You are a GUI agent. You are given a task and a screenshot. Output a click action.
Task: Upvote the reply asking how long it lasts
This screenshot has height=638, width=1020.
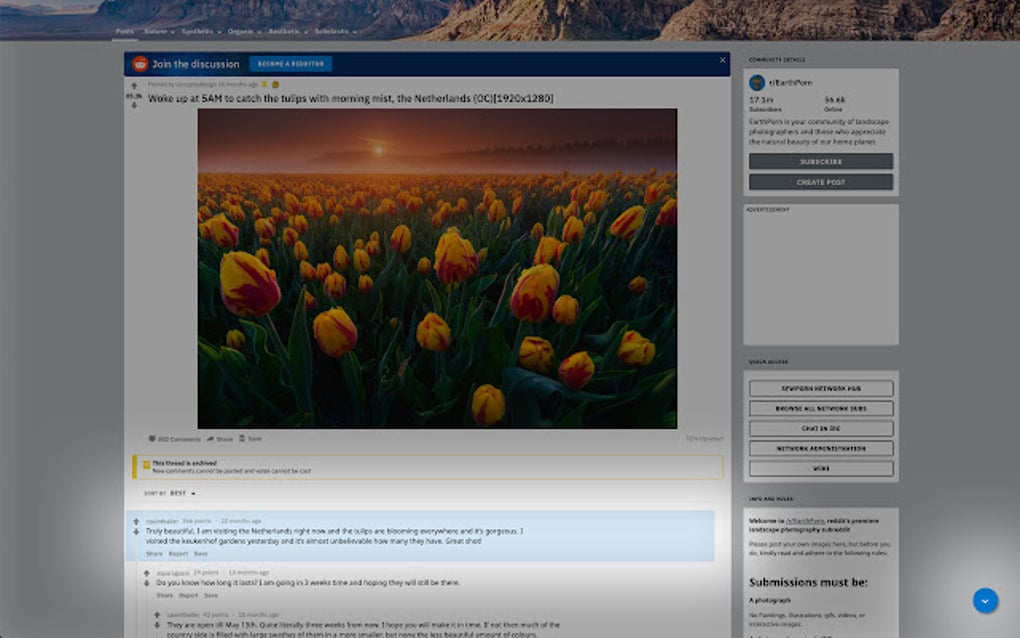[146, 573]
